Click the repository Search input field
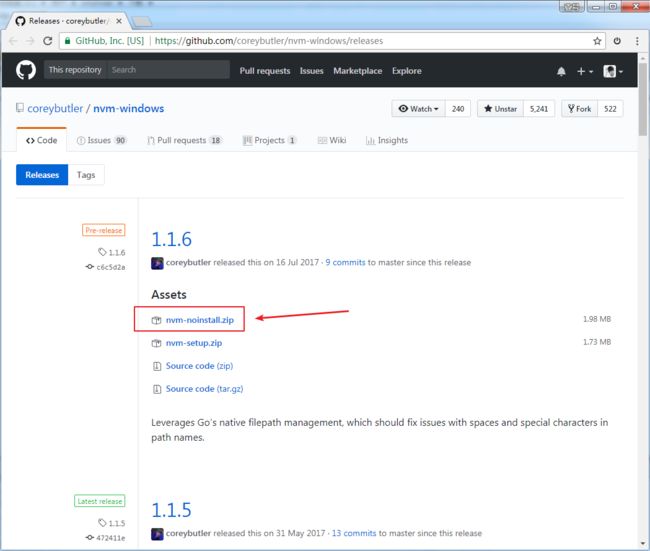 tap(168, 70)
